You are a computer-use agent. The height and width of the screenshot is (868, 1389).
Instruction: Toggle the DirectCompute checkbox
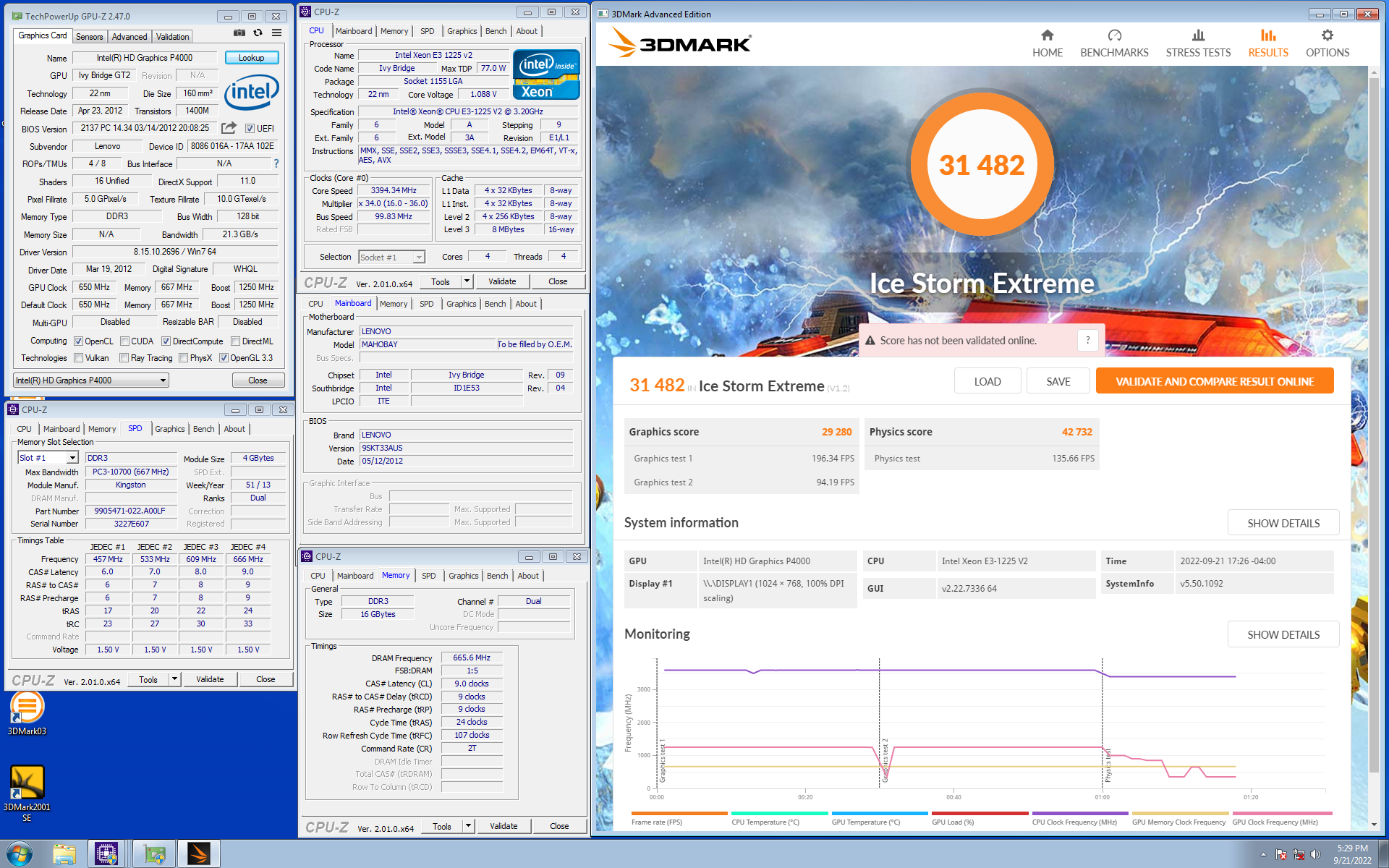click(166, 341)
